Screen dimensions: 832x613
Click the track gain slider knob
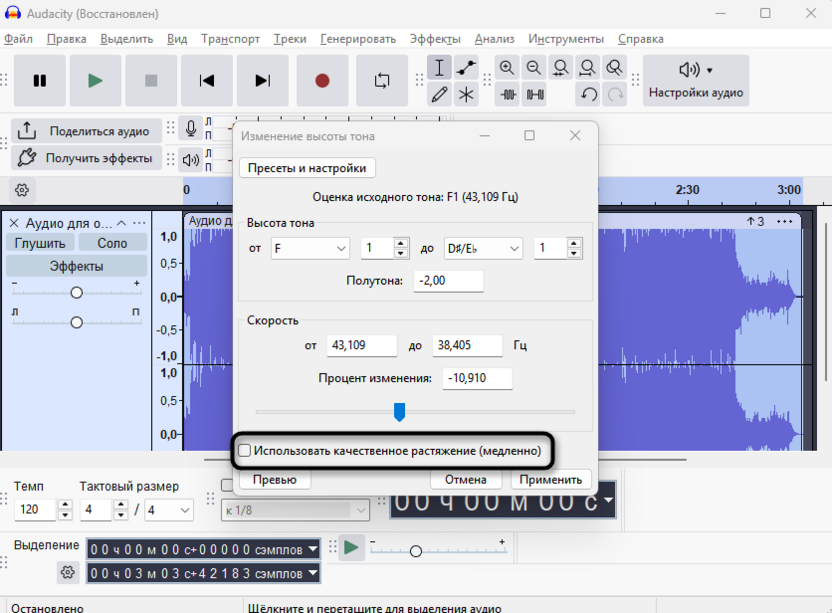click(76, 292)
